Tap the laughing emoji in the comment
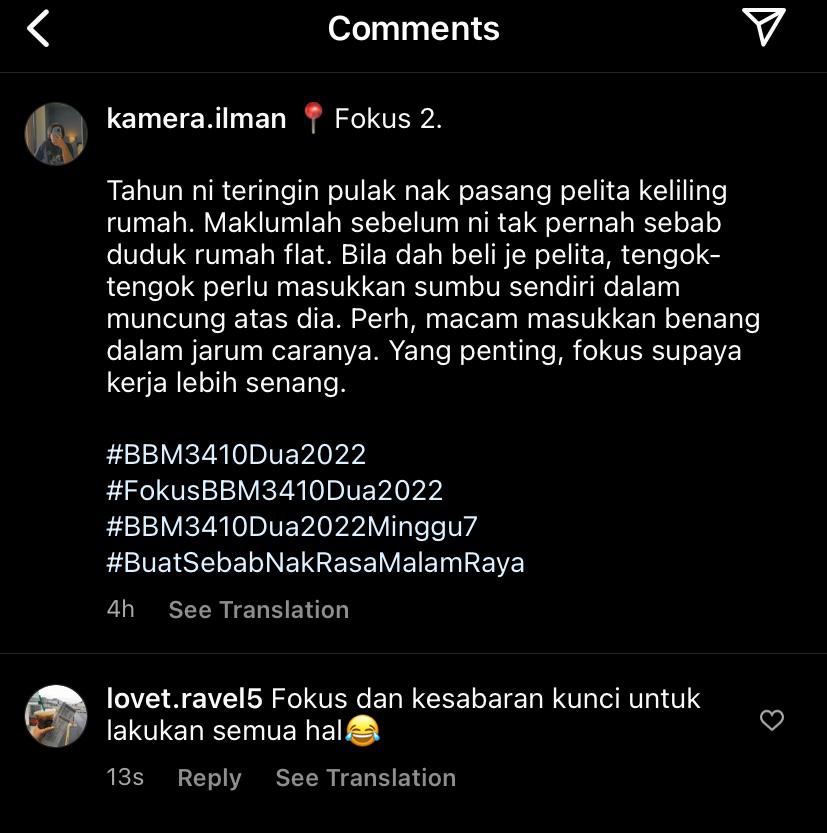Viewport: 827px width, 833px height. (x=362, y=730)
